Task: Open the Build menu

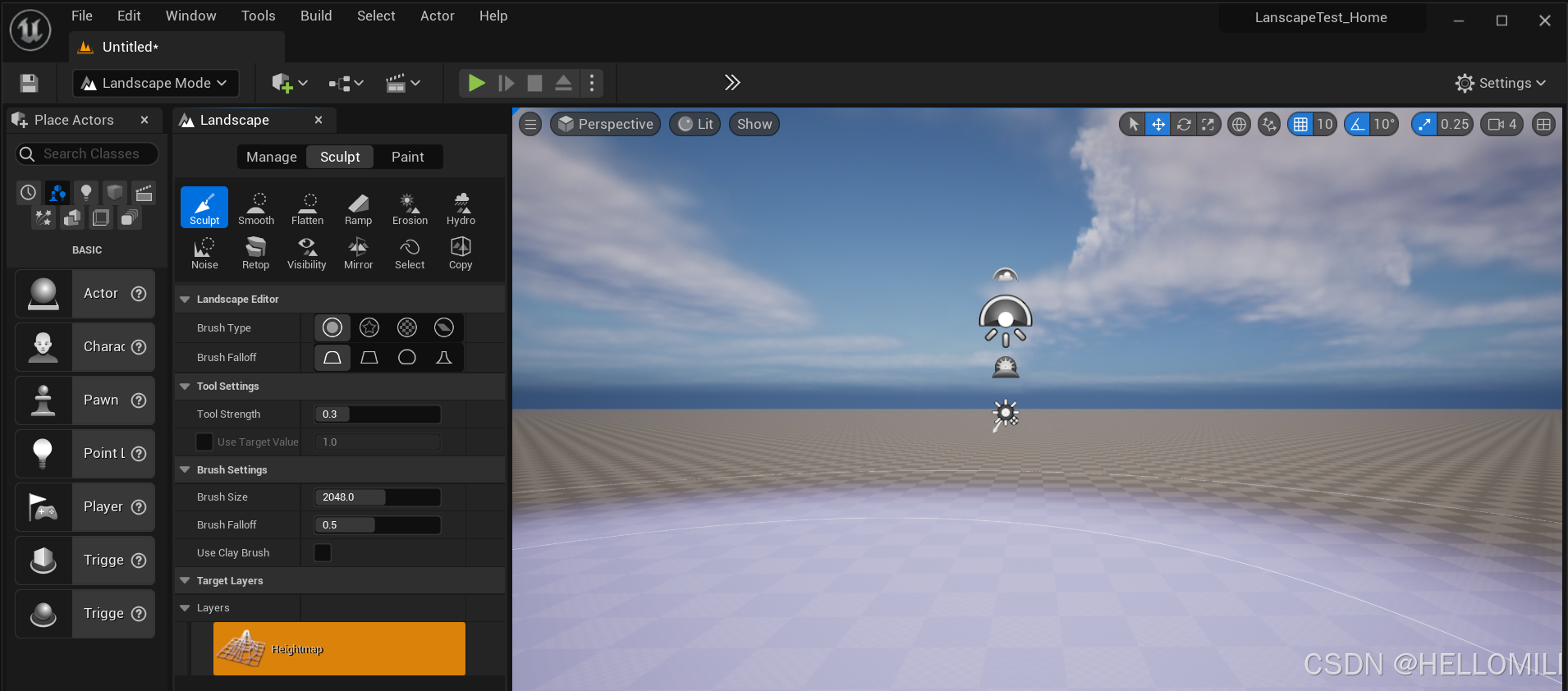Action: click(x=316, y=16)
